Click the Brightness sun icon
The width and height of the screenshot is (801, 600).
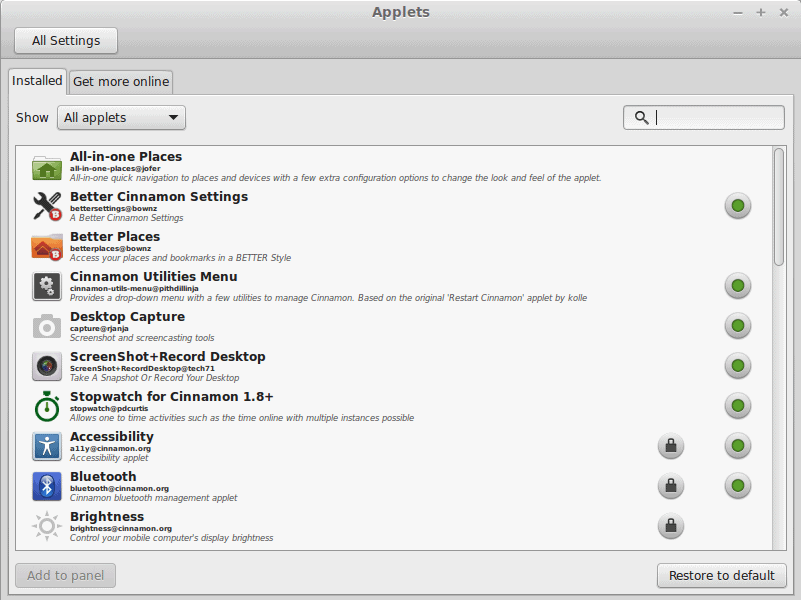coord(46,526)
